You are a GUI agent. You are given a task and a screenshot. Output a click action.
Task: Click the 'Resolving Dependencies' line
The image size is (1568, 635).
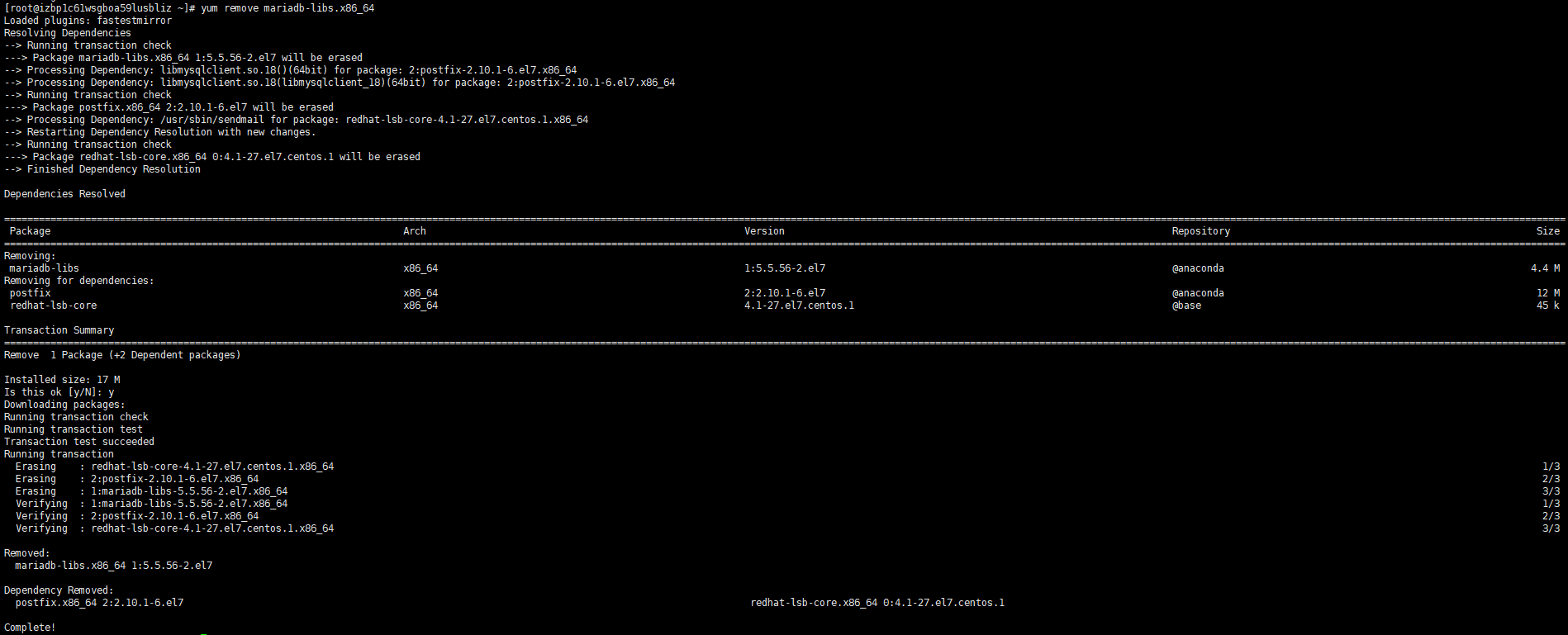click(x=68, y=33)
